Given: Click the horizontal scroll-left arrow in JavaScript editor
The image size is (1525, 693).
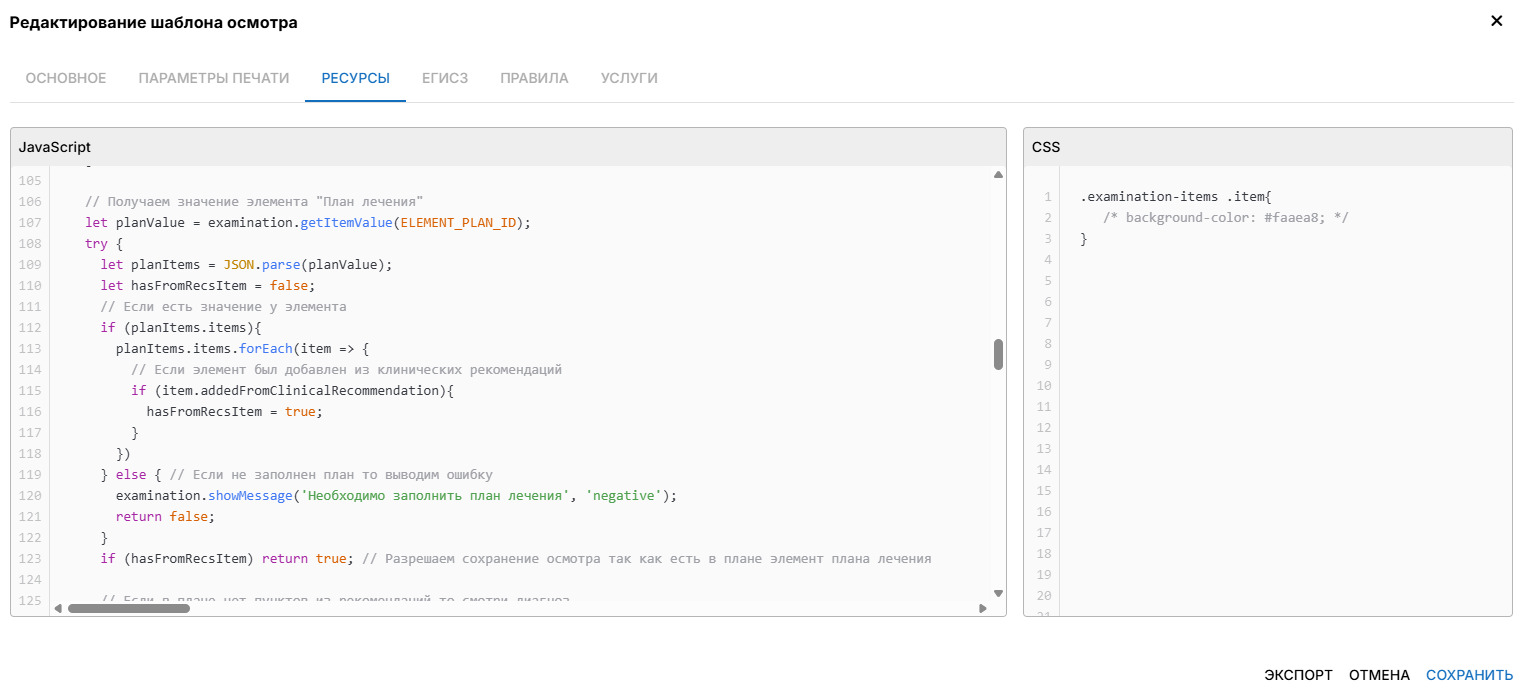Looking at the screenshot, I should click(x=58, y=608).
